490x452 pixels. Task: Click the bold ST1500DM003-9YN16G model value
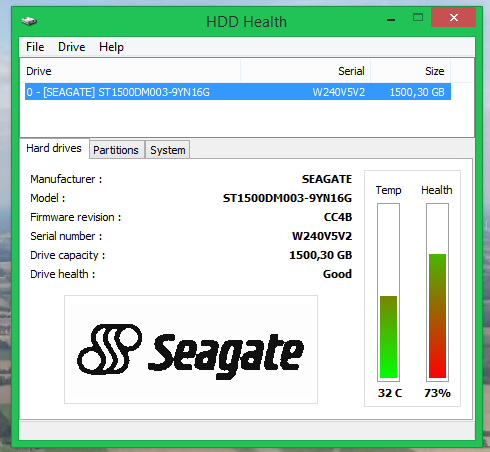pos(287,198)
